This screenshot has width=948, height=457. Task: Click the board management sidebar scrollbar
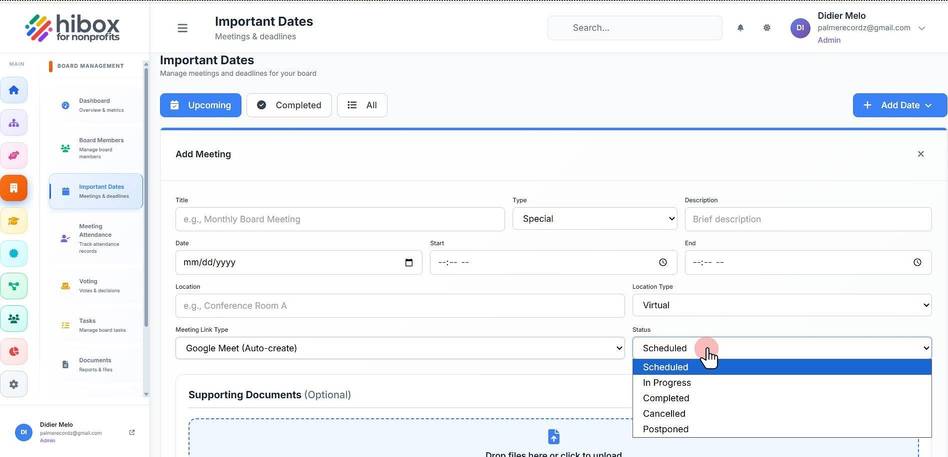tap(146, 199)
